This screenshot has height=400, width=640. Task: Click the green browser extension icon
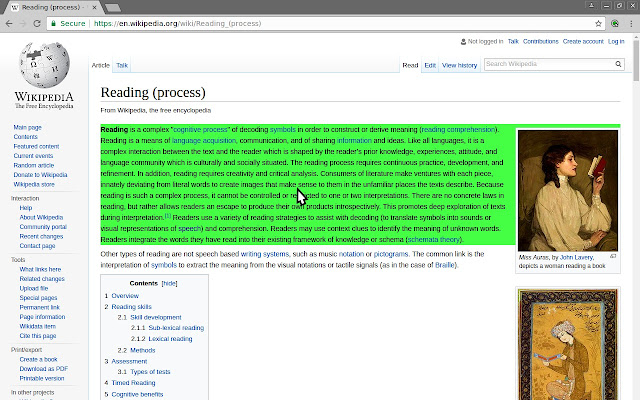pyautogui.click(x=615, y=24)
